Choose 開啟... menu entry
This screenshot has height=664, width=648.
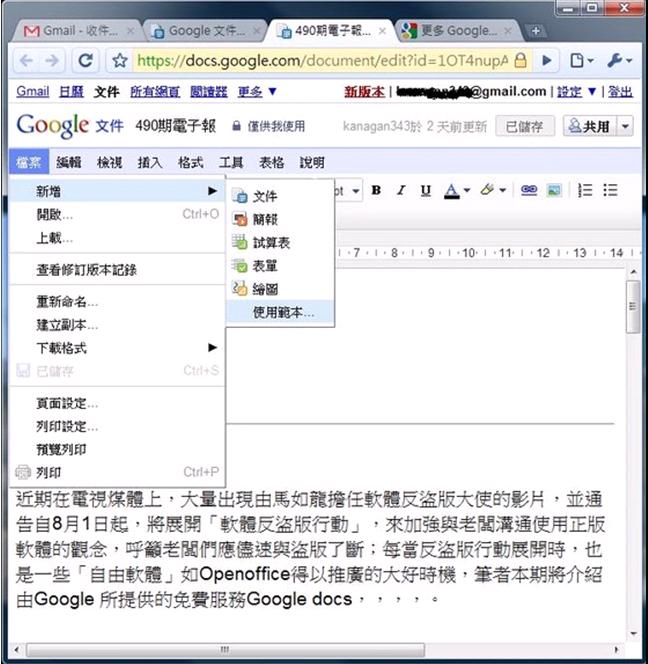117,215
